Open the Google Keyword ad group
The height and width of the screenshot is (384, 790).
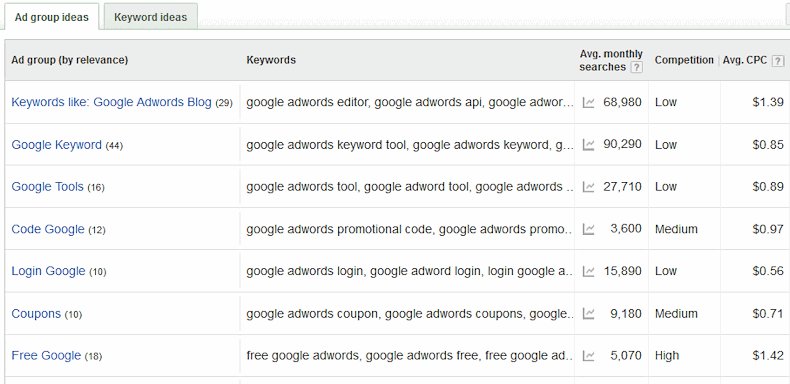point(56,145)
